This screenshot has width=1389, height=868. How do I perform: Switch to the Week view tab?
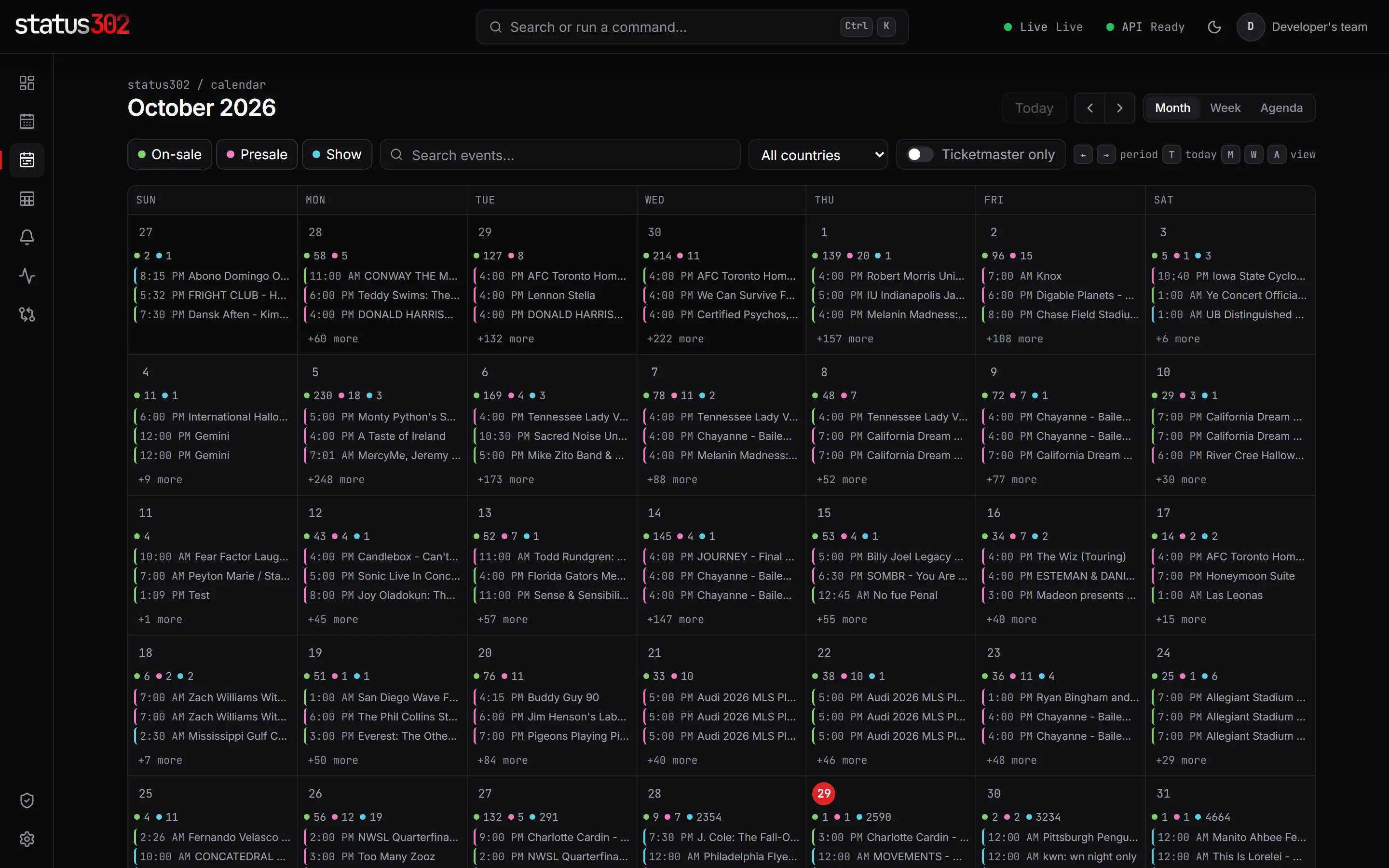pos(1225,108)
